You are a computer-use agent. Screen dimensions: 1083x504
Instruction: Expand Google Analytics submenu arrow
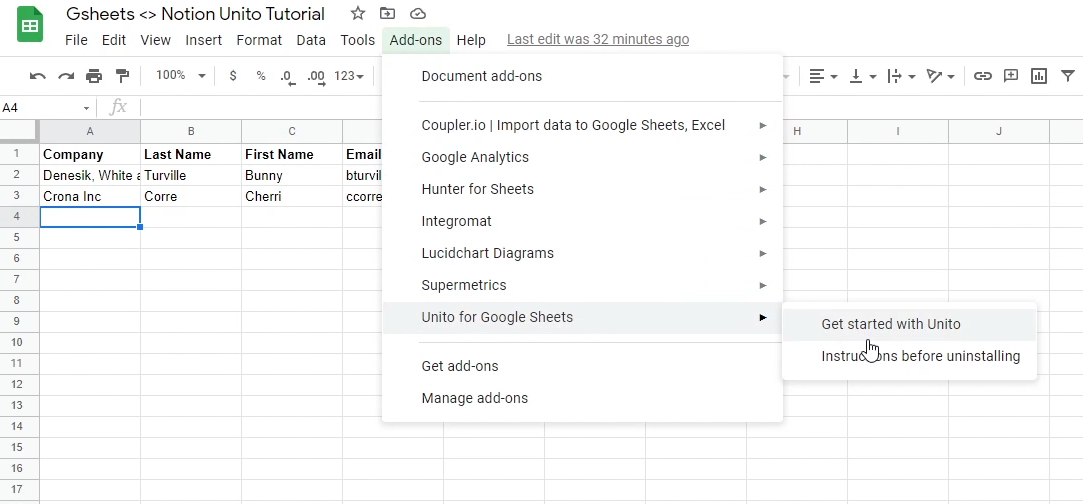click(763, 157)
